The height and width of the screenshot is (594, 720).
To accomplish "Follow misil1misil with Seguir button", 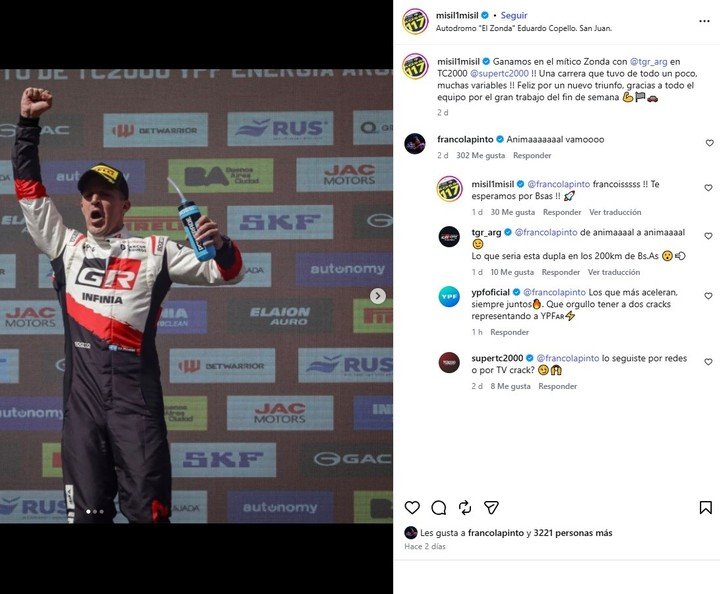I will click(x=514, y=15).
